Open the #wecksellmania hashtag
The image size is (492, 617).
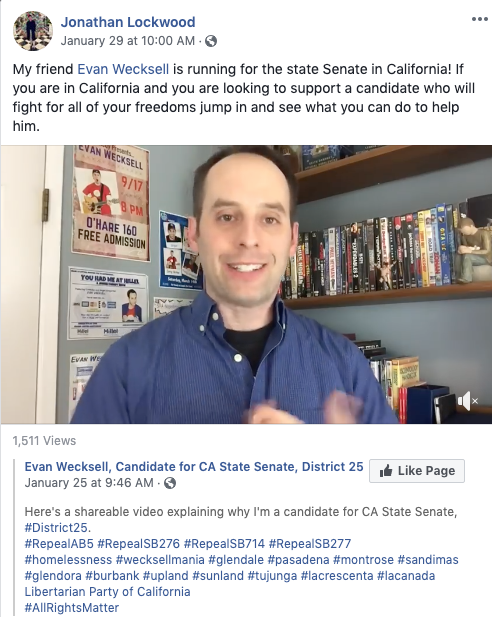(x=160, y=560)
